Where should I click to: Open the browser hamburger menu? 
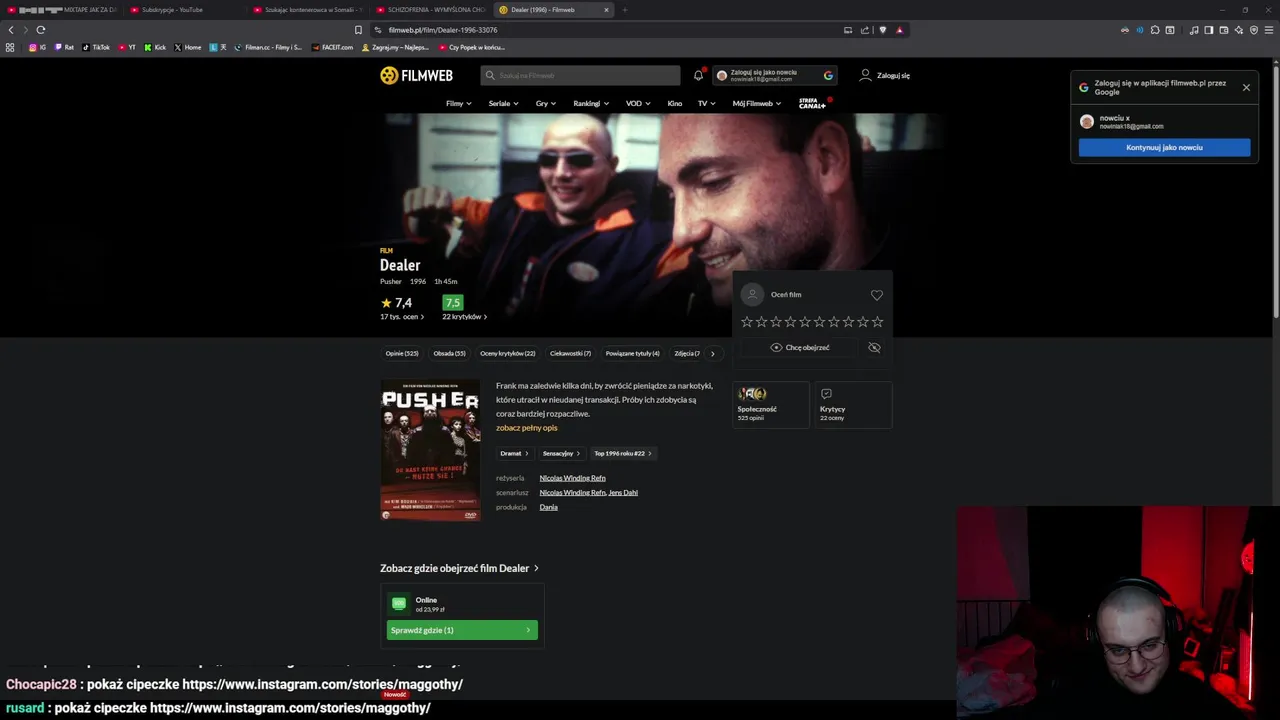pos(1269,30)
